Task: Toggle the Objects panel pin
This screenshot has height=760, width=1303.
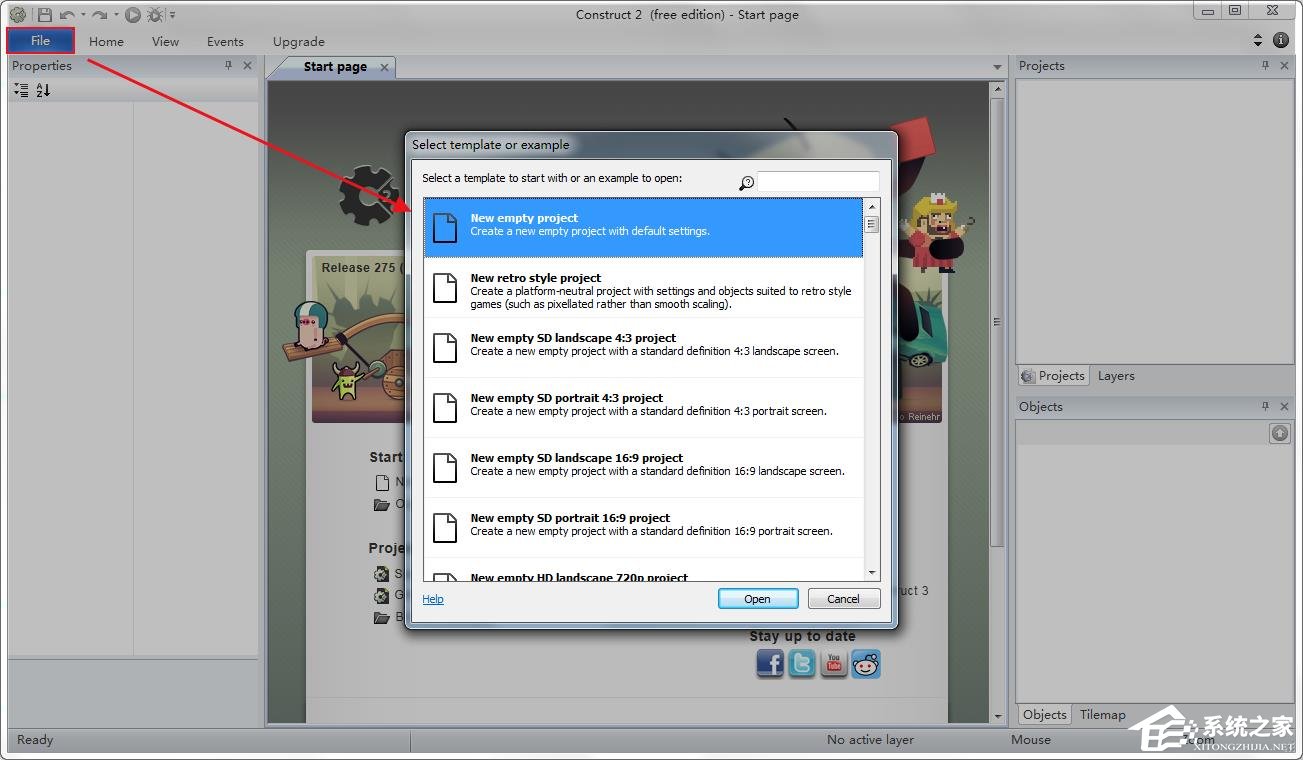Action: pos(1265,407)
